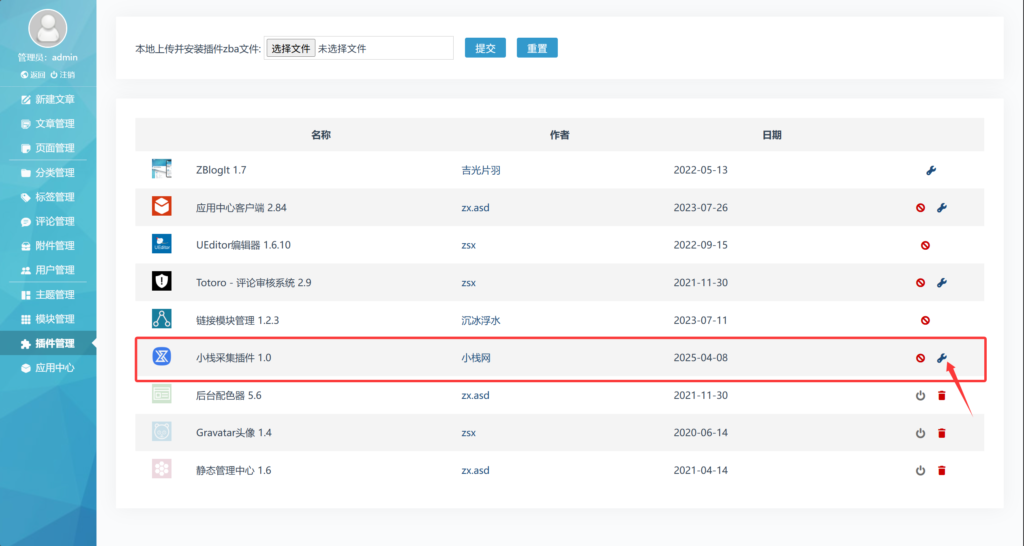1024x546 pixels.
Task: Open 应用中心 in sidebar
Action: tap(48, 368)
